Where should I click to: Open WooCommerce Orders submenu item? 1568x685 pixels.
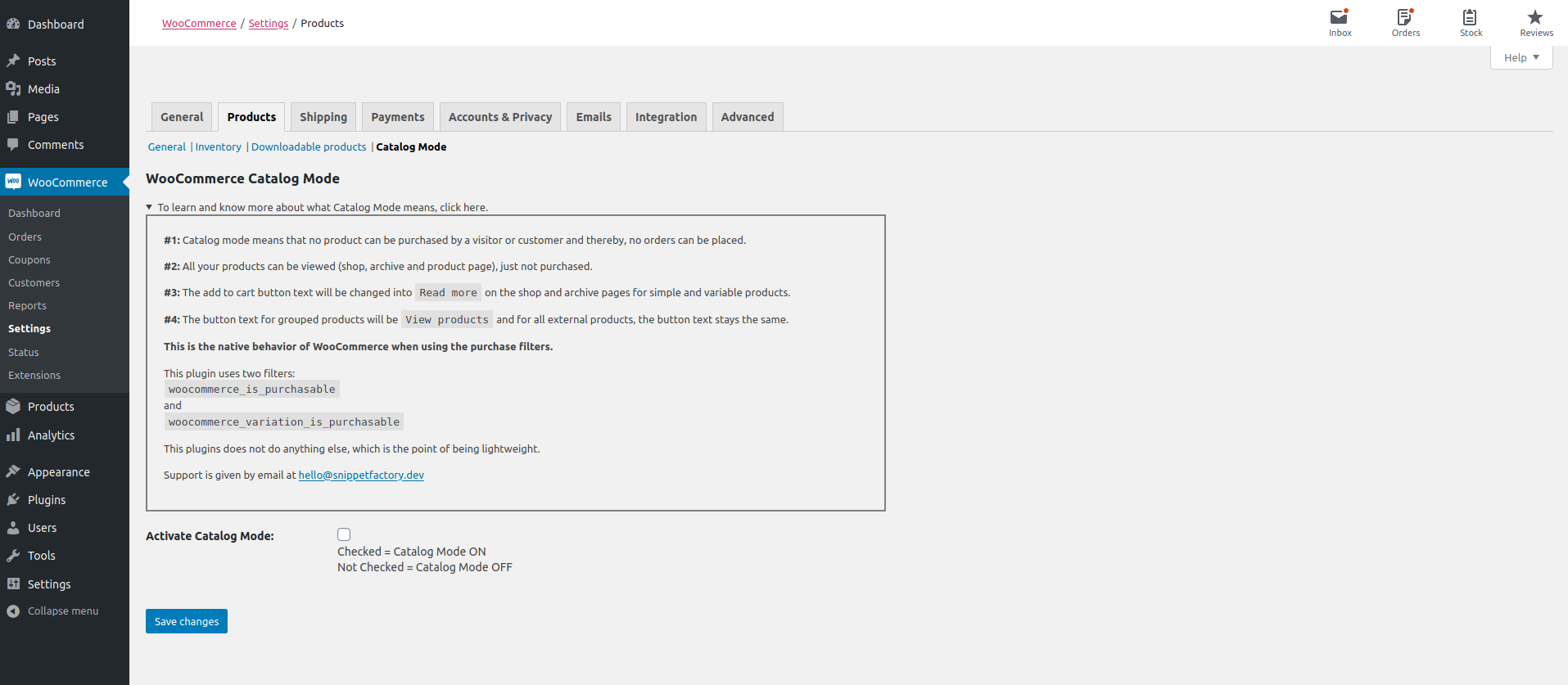click(x=25, y=237)
